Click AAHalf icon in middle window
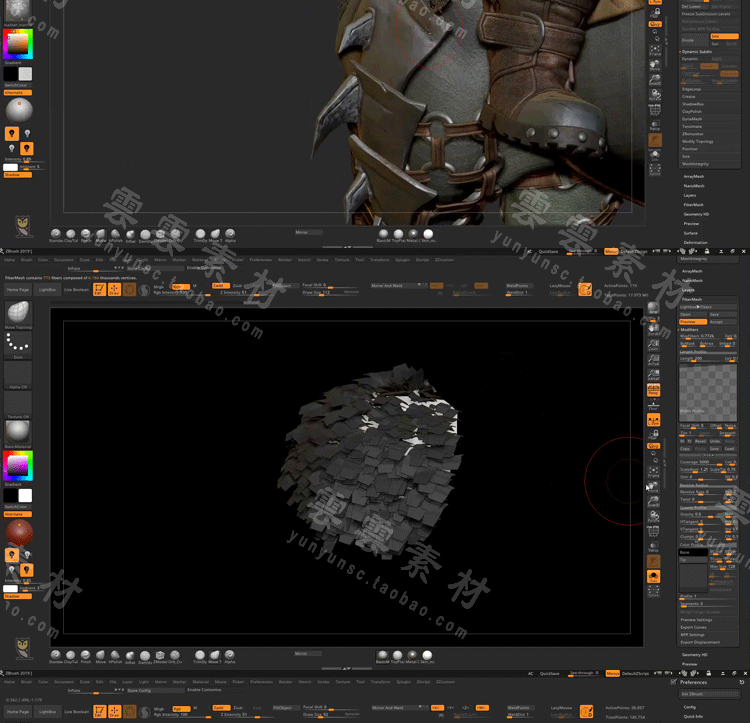Viewport: 750px width, 723px height. [653, 374]
